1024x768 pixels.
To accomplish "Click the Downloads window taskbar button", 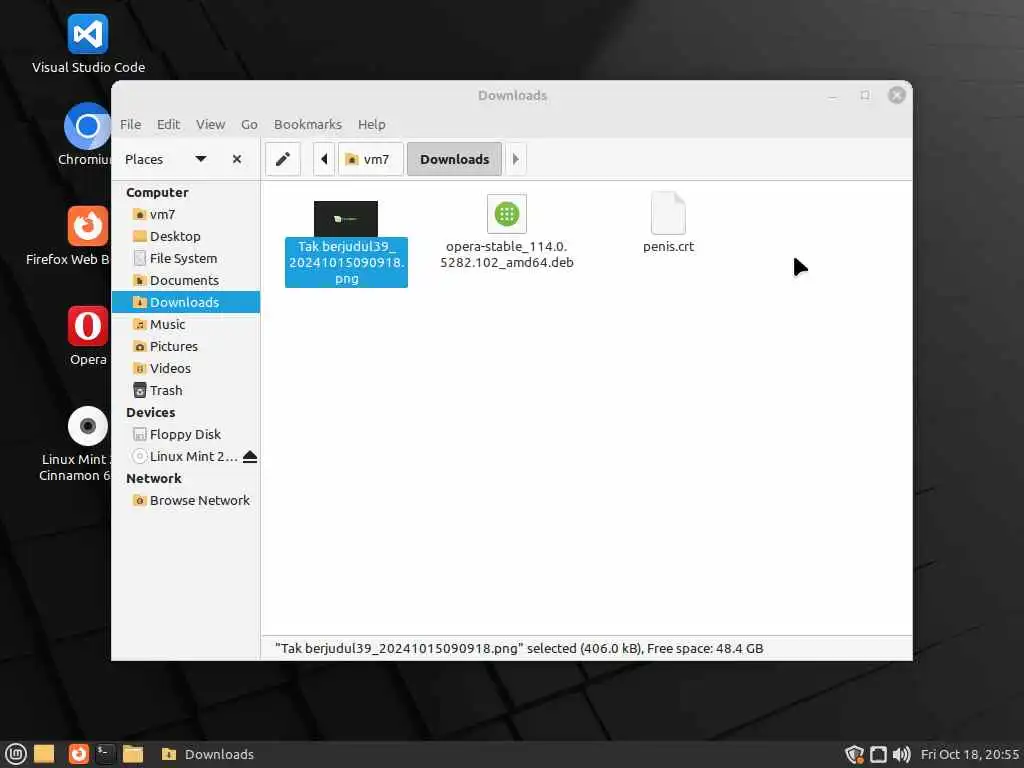I will 208,754.
